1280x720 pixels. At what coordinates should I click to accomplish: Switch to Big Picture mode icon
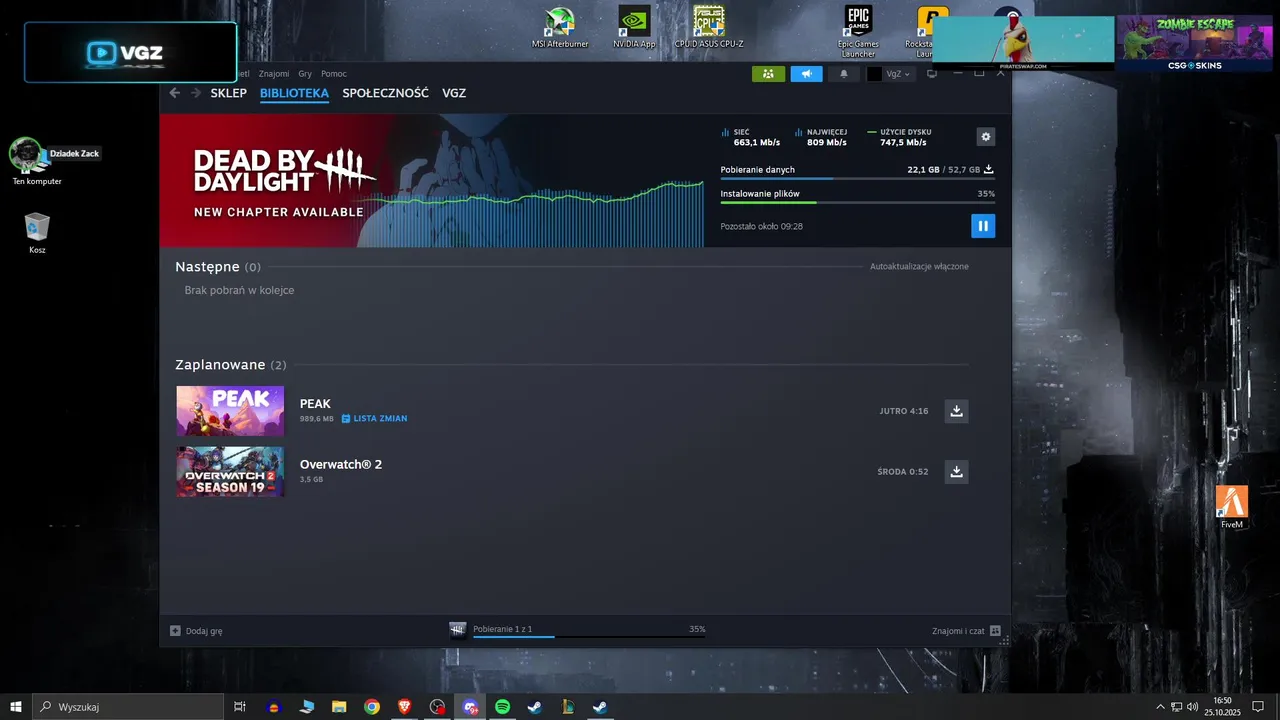point(932,74)
